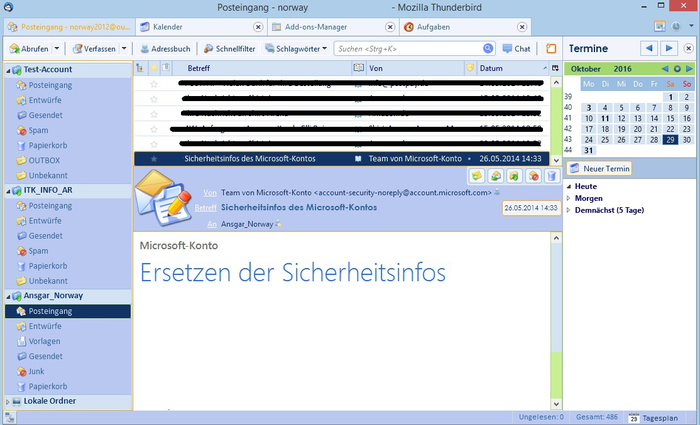The width and height of the screenshot is (700, 425).
Task: Go to next month in mini calendar
Action: click(689, 69)
